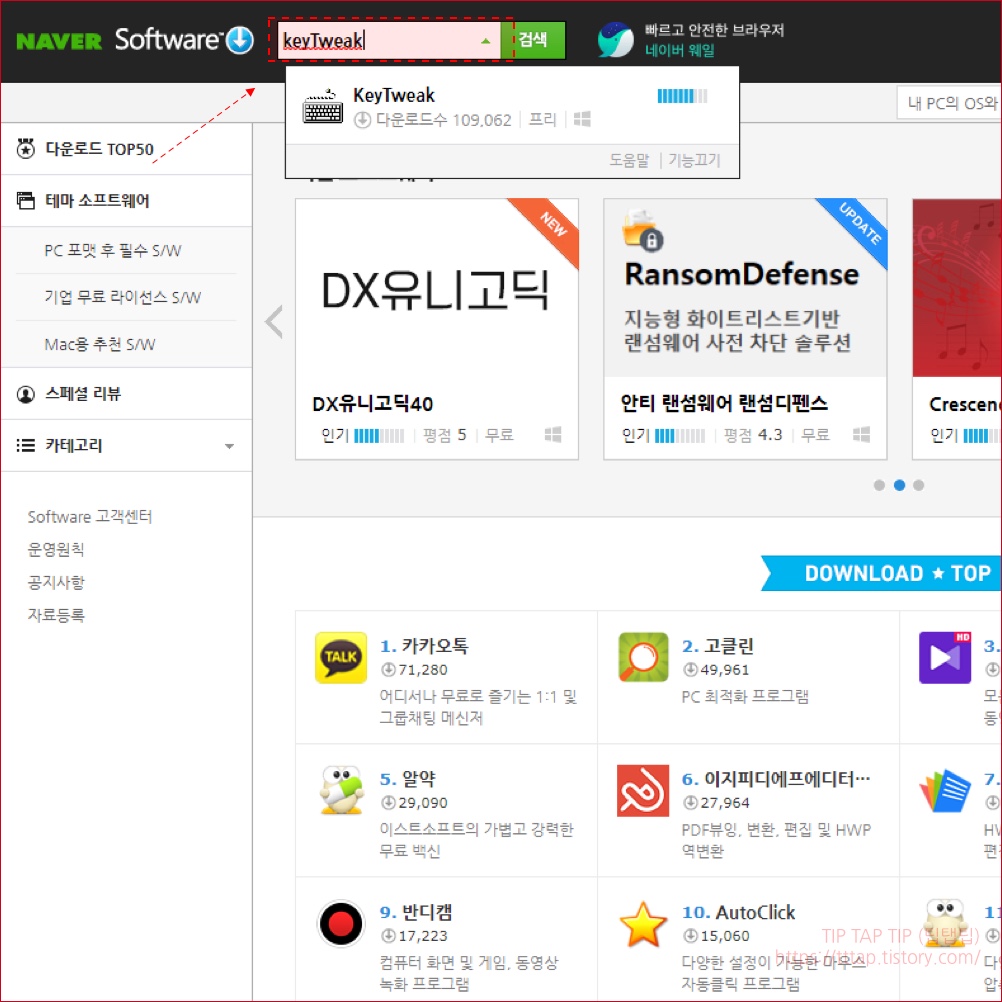Open 공지사항 link
Screen dimensions: 1002x1002
56,582
